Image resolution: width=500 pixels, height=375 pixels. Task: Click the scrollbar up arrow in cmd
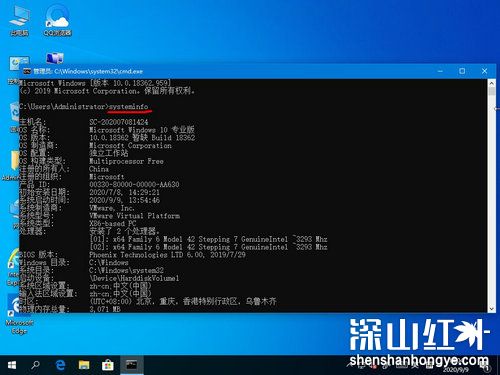(491, 83)
